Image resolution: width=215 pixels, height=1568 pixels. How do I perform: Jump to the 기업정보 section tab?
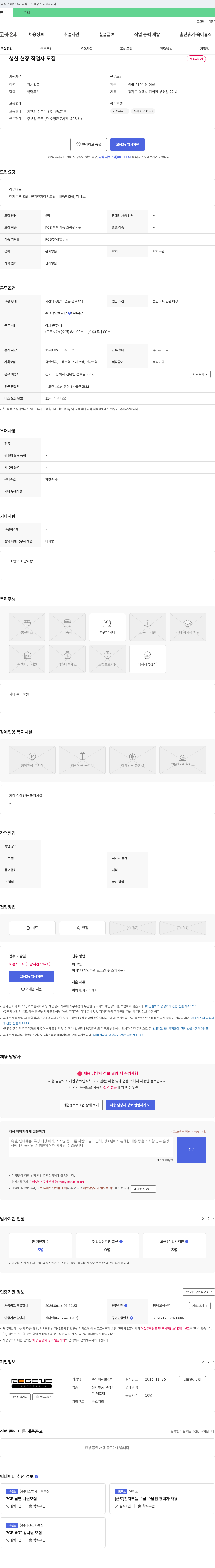coord(206,49)
